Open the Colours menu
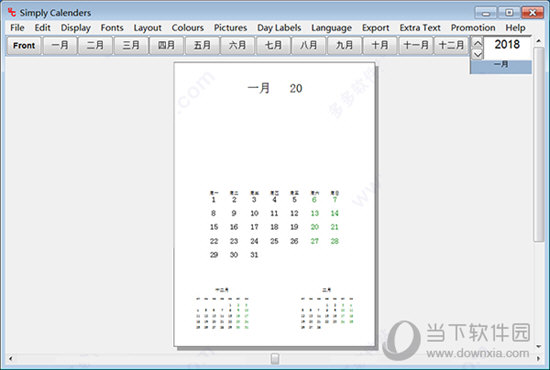Viewport: 550px width, 370px height. tap(188, 28)
